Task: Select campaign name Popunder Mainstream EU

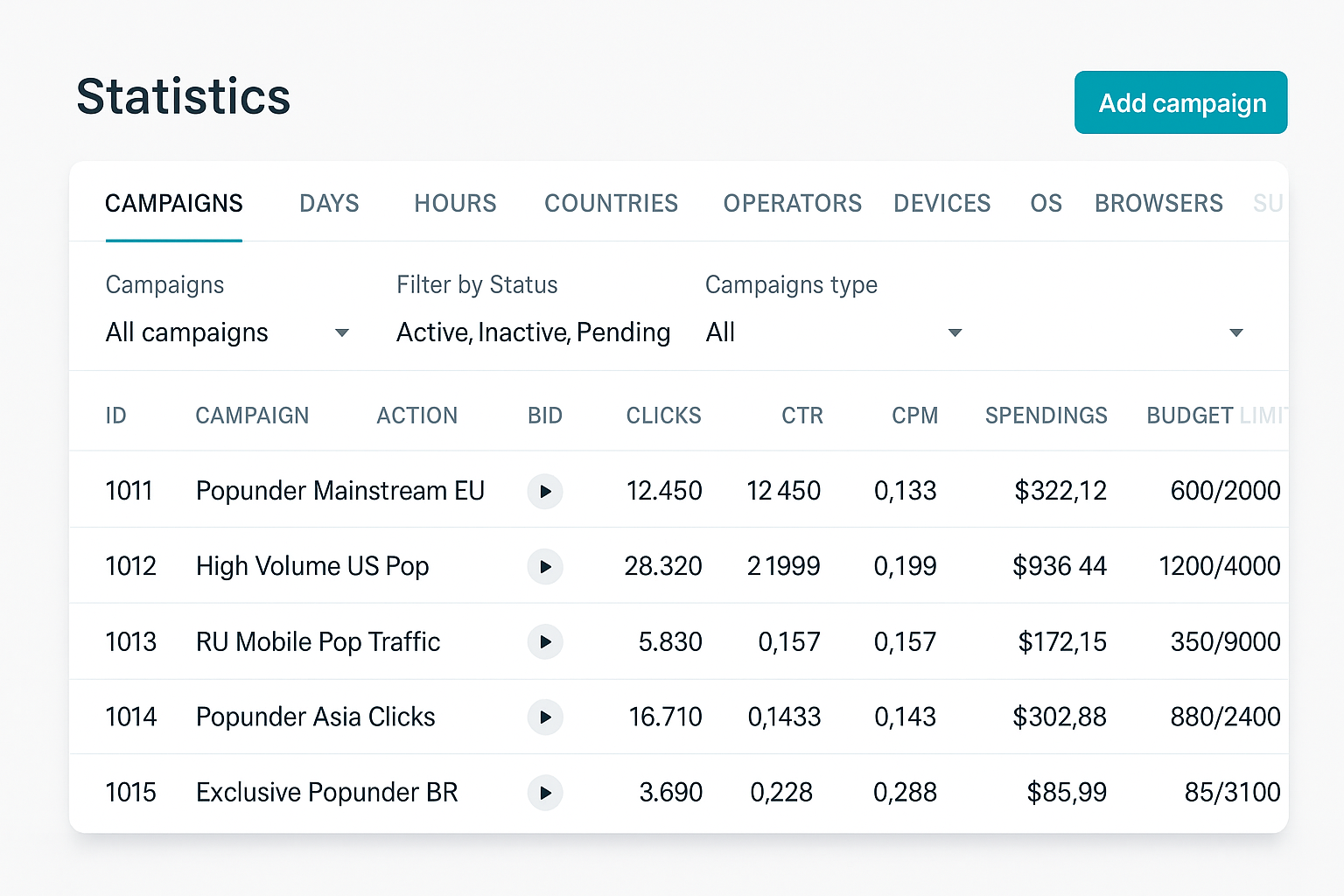Action: pyautogui.click(x=339, y=491)
